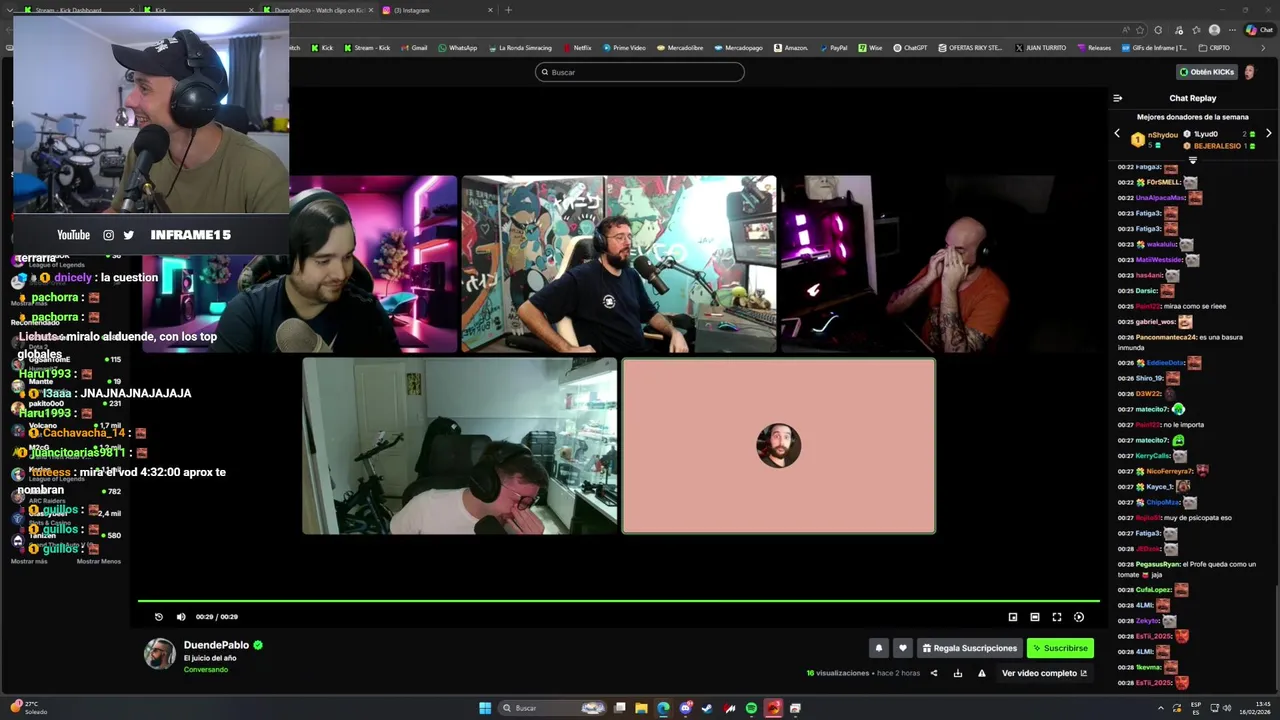Open Ver video completo link
Screen dimensions: 1280x720
pos(1044,673)
